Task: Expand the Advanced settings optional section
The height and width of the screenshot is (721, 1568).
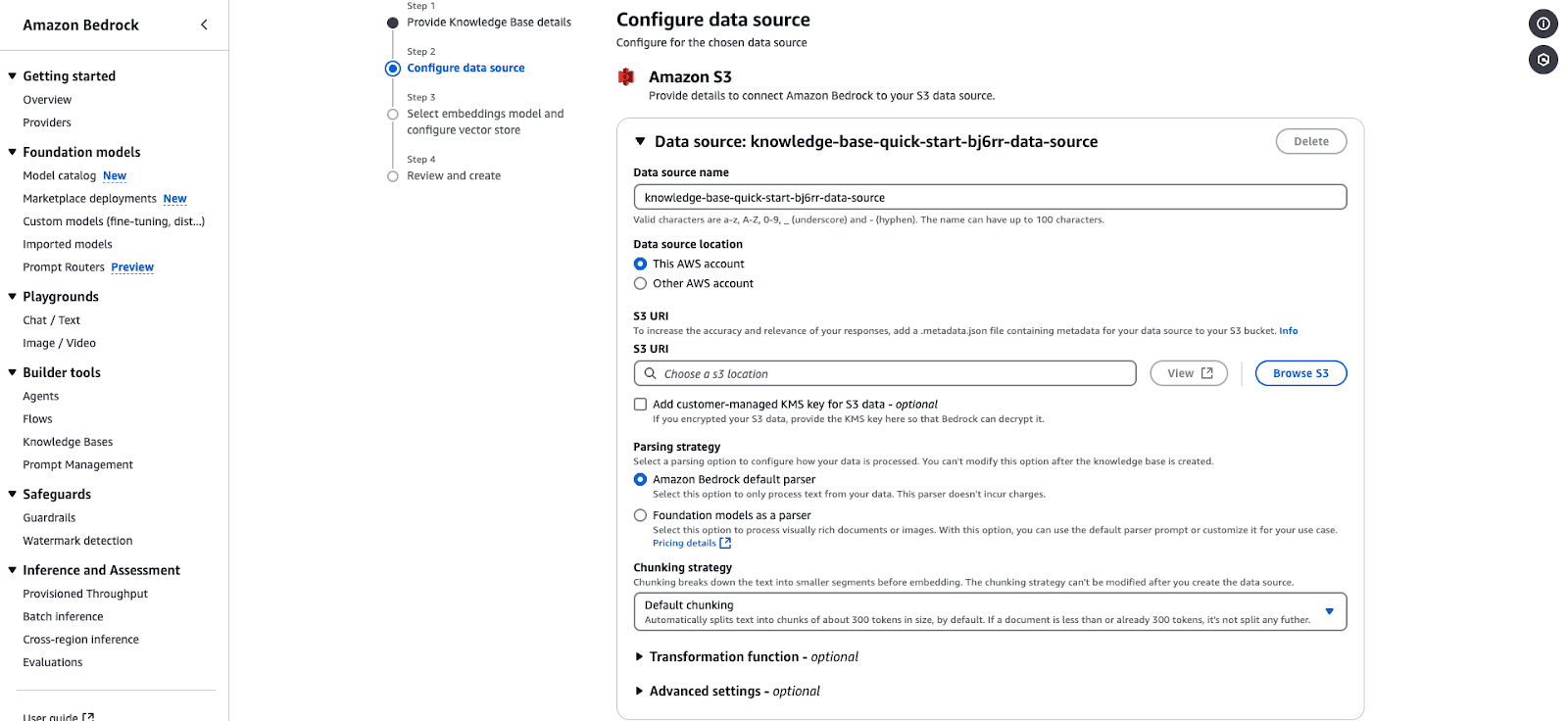Action: click(x=640, y=692)
